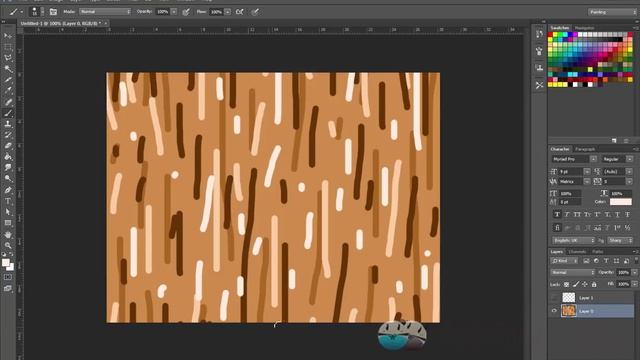Open layer blend mode Normal dropdown
640x360 pixels.
click(x=573, y=272)
